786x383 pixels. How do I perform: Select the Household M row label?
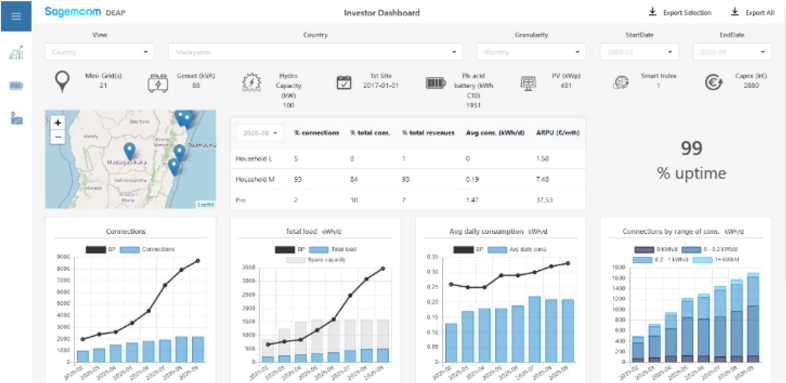pyautogui.click(x=255, y=179)
